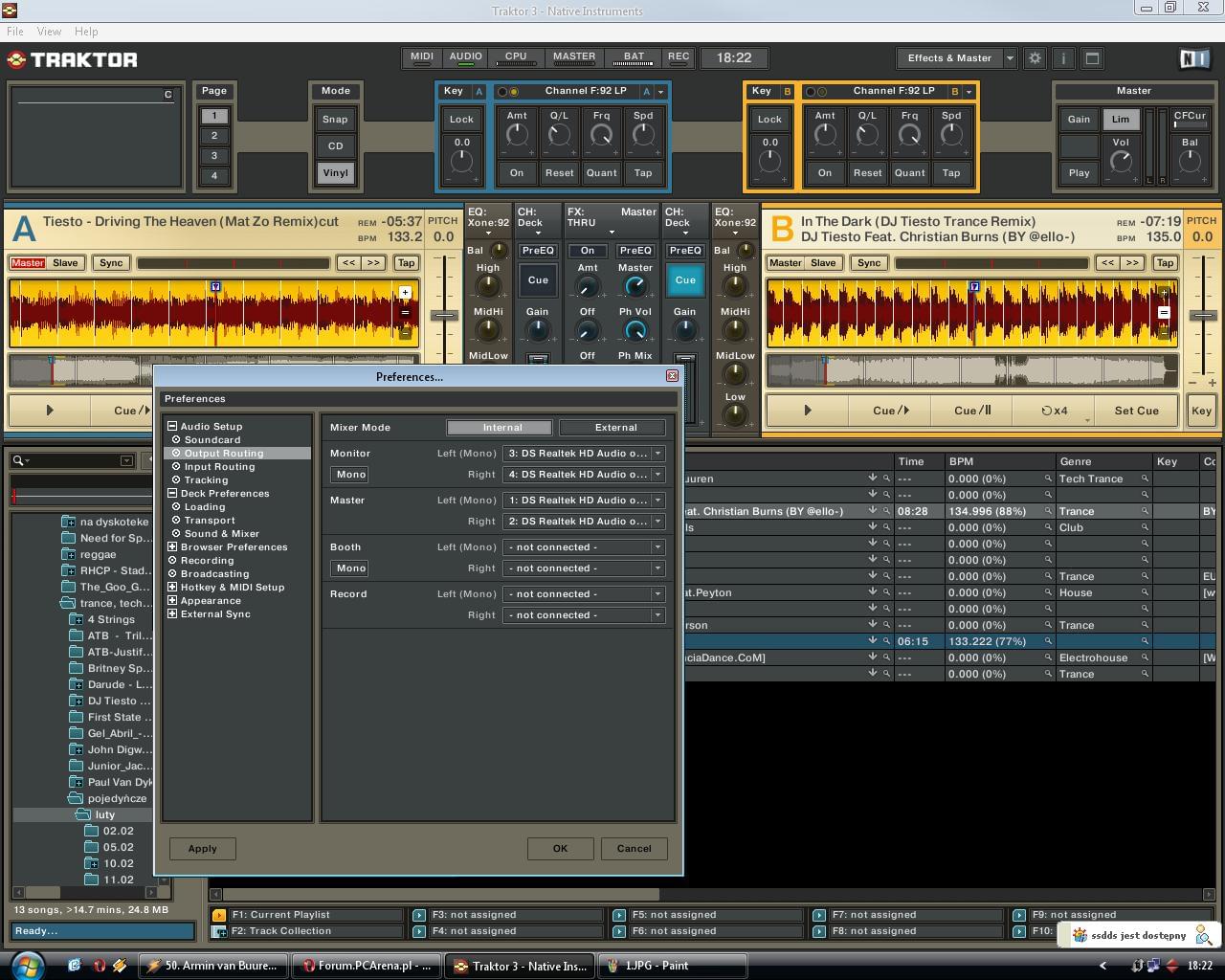Toggle Deck B Sync button
This screenshot has width=1225, height=980.
click(x=869, y=263)
